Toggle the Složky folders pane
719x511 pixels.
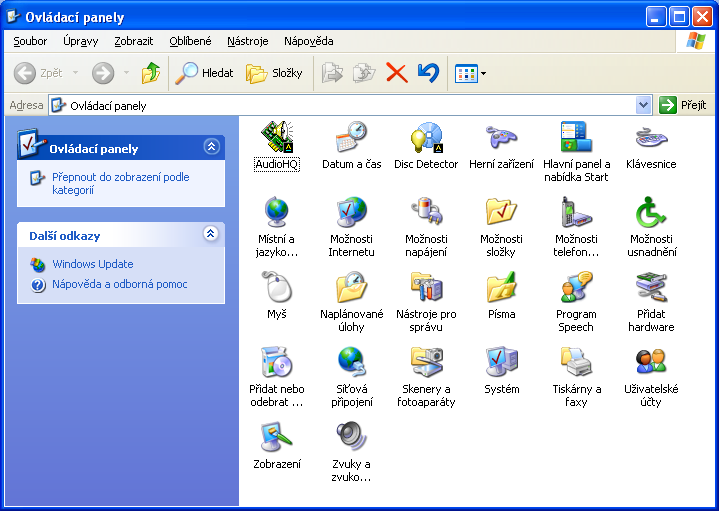pos(274,73)
